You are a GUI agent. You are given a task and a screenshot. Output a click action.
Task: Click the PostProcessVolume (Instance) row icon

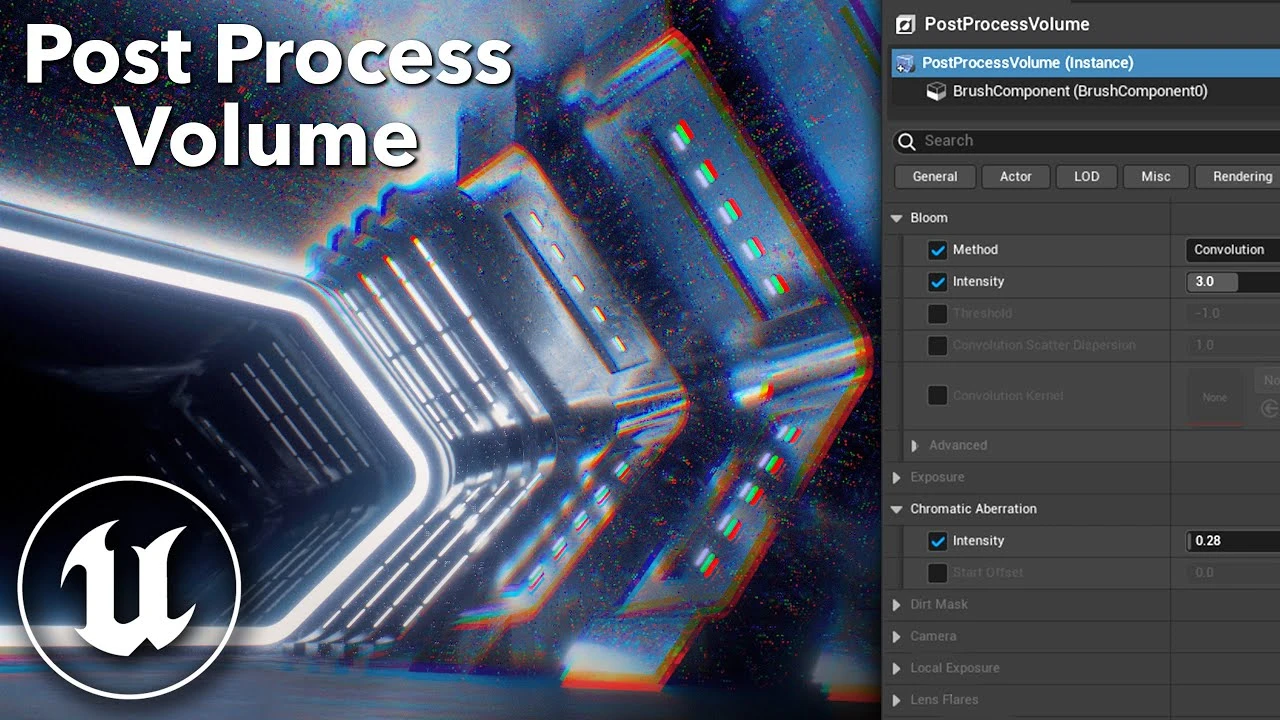coord(905,63)
